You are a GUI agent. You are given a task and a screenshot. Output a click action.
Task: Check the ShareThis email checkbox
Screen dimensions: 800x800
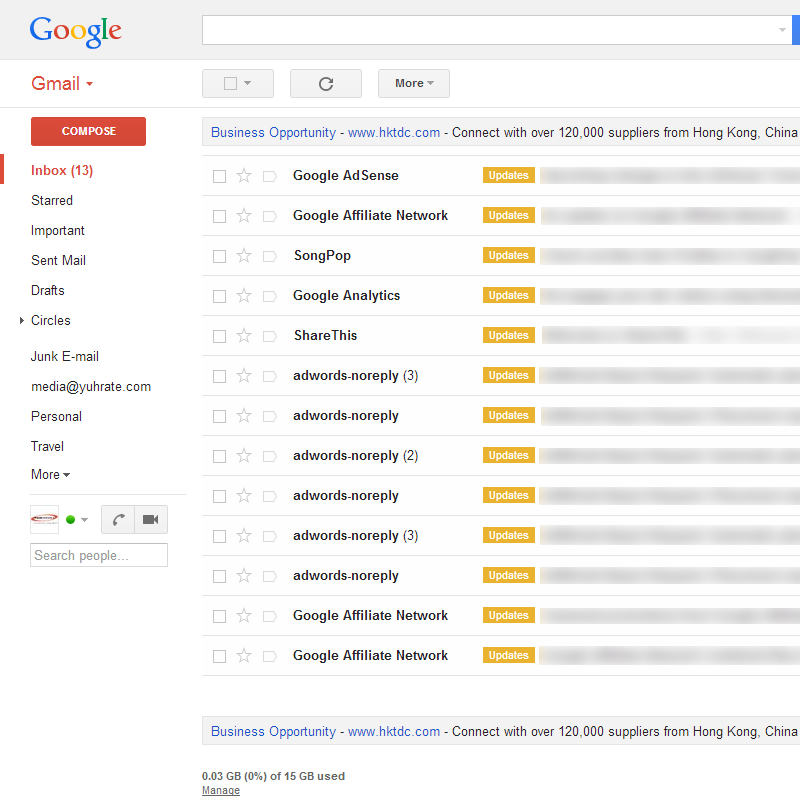point(219,336)
